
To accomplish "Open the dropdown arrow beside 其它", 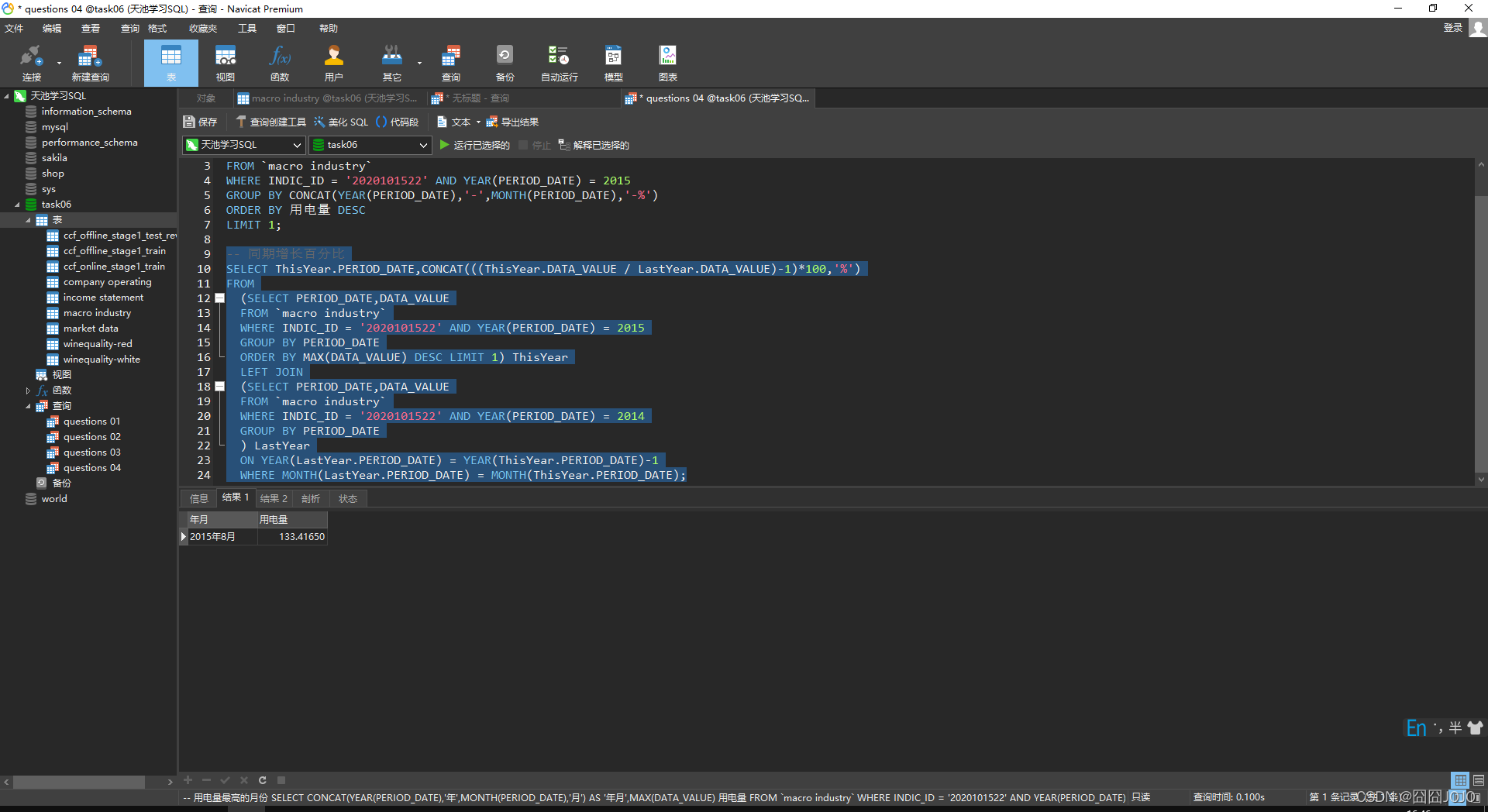I will tap(419, 63).
